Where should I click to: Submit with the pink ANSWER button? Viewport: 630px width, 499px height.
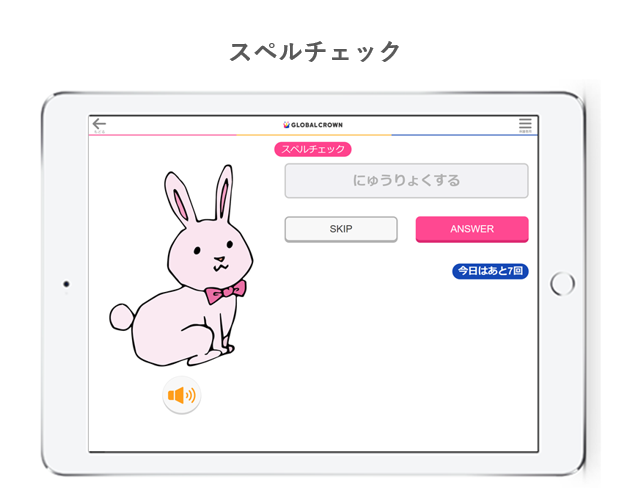point(472,229)
